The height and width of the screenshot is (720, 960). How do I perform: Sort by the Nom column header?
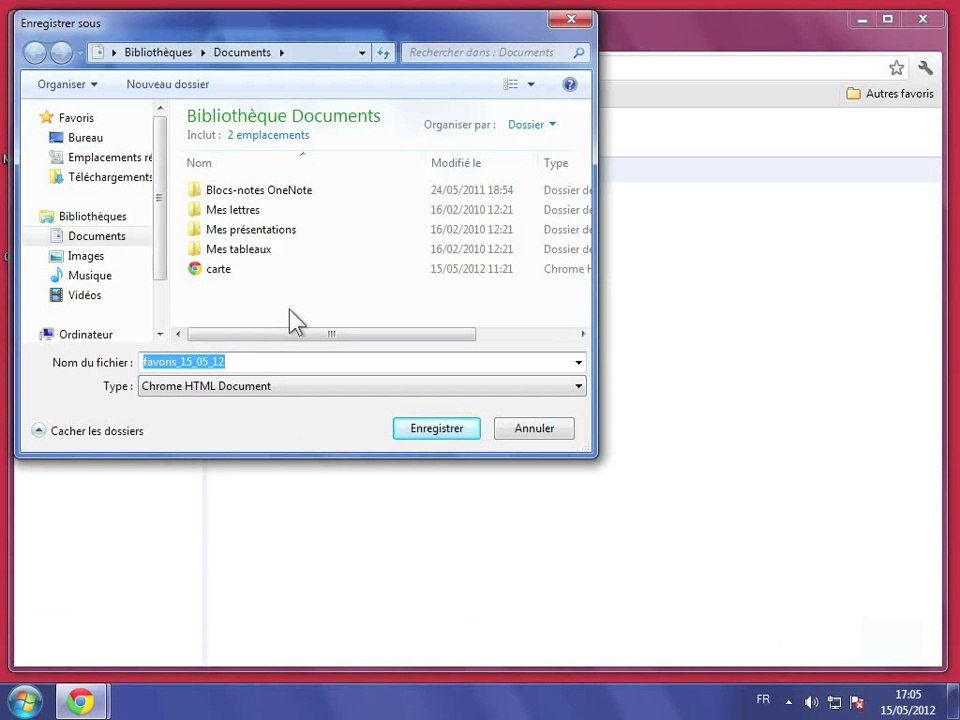[199, 163]
